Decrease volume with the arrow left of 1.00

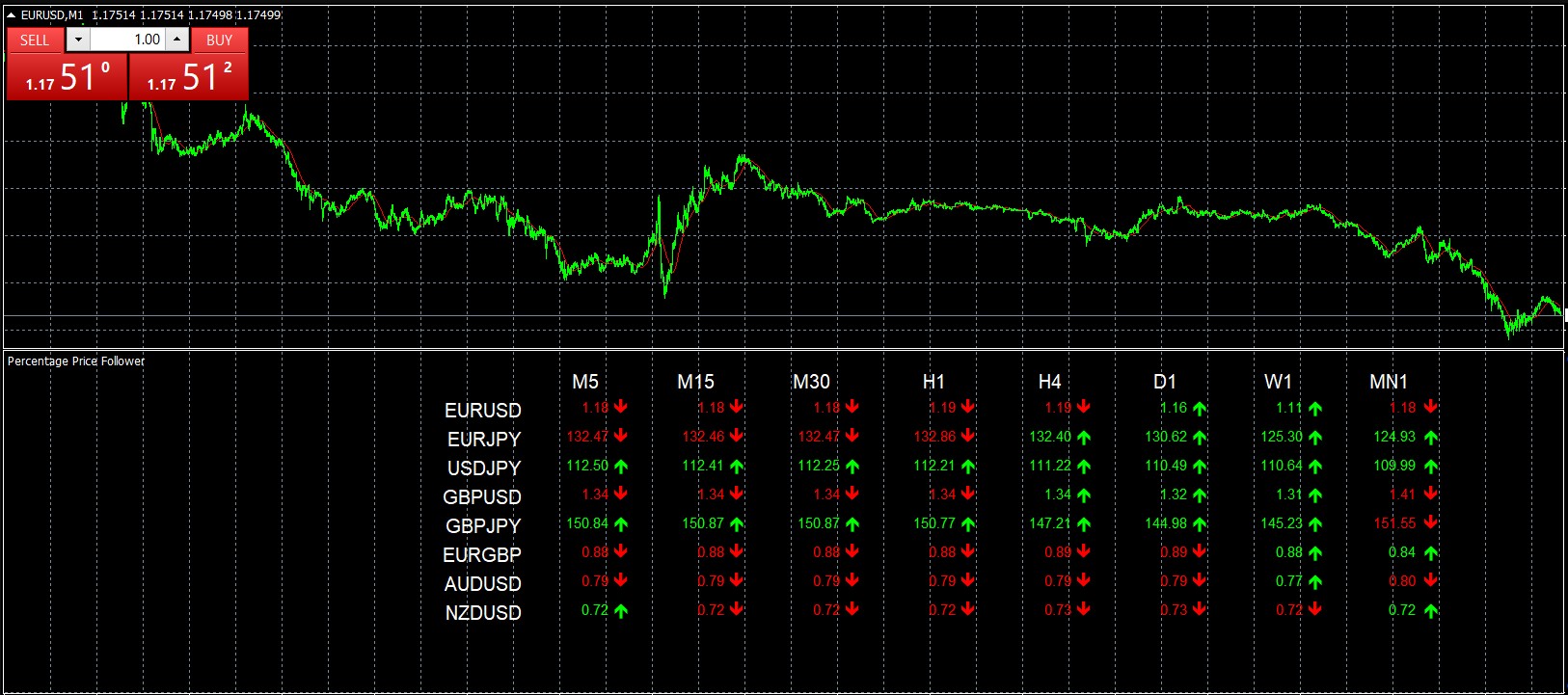(x=78, y=40)
